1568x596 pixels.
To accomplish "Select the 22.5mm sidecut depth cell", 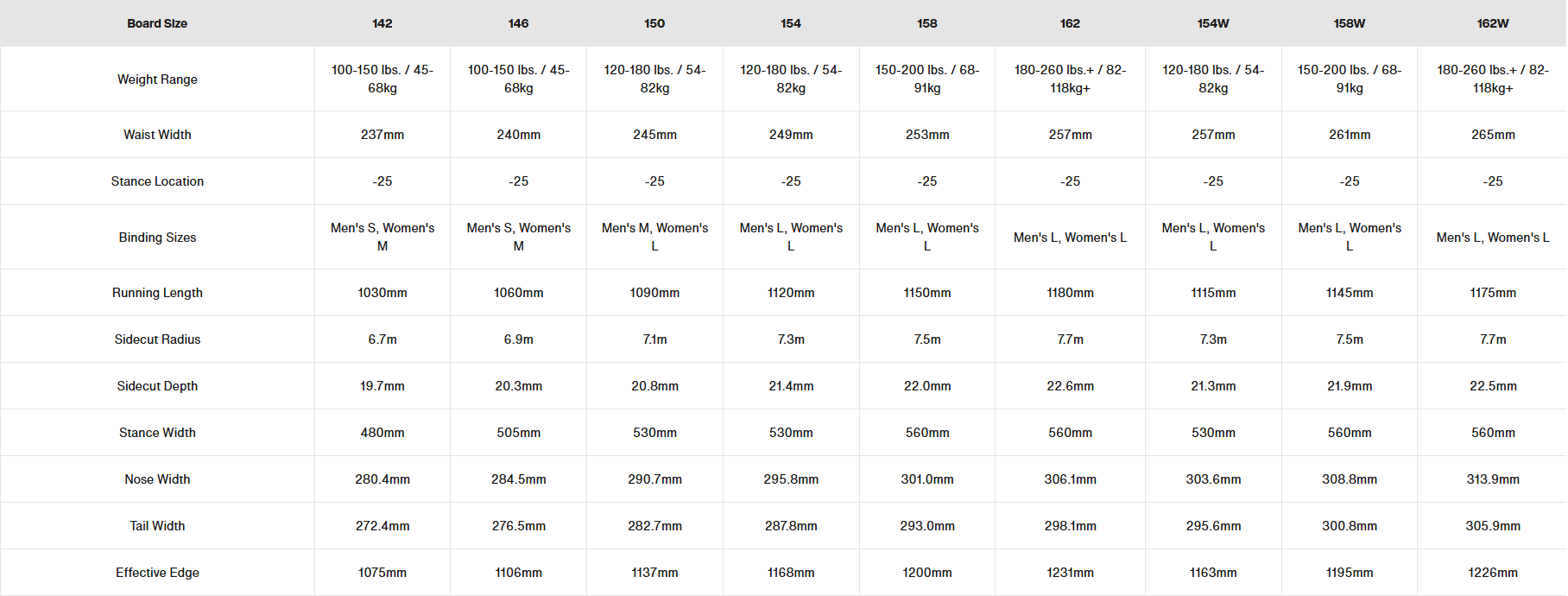I will click(x=1493, y=386).
